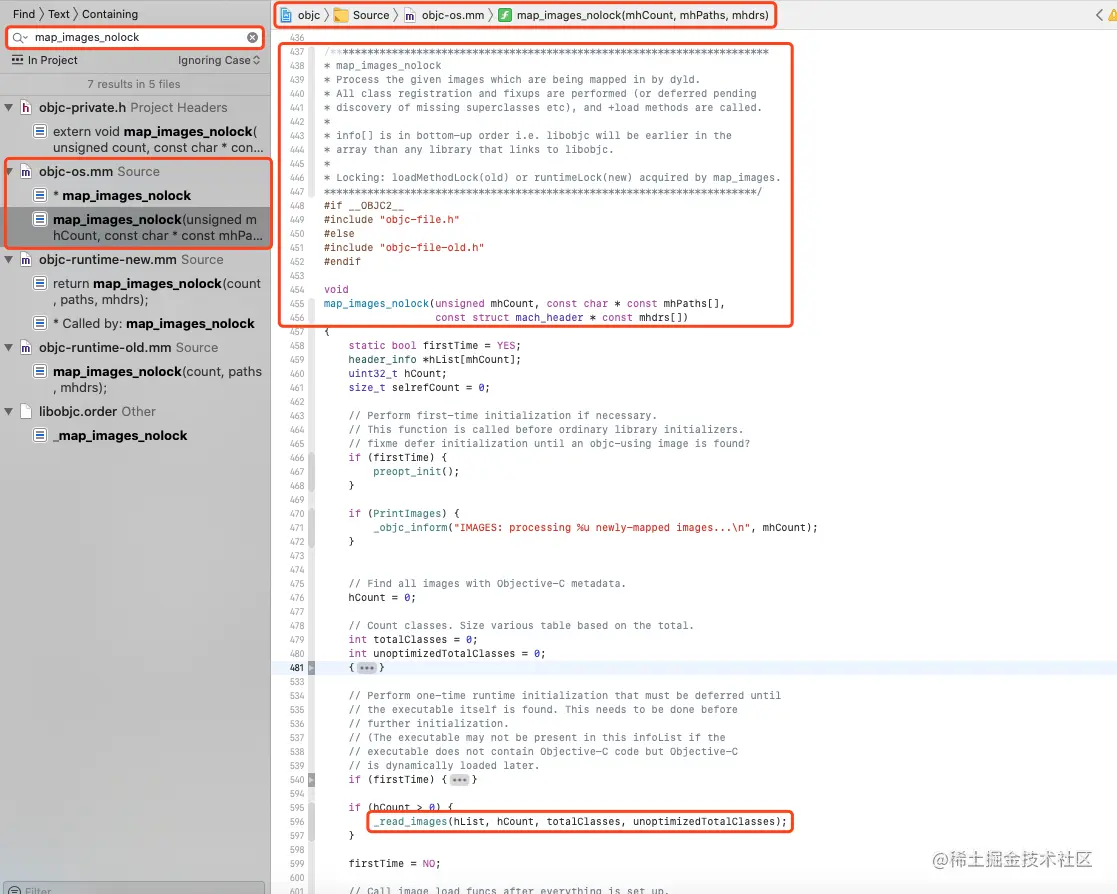
Task: Click the map_images_nolock search field
Action: tap(135, 37)
